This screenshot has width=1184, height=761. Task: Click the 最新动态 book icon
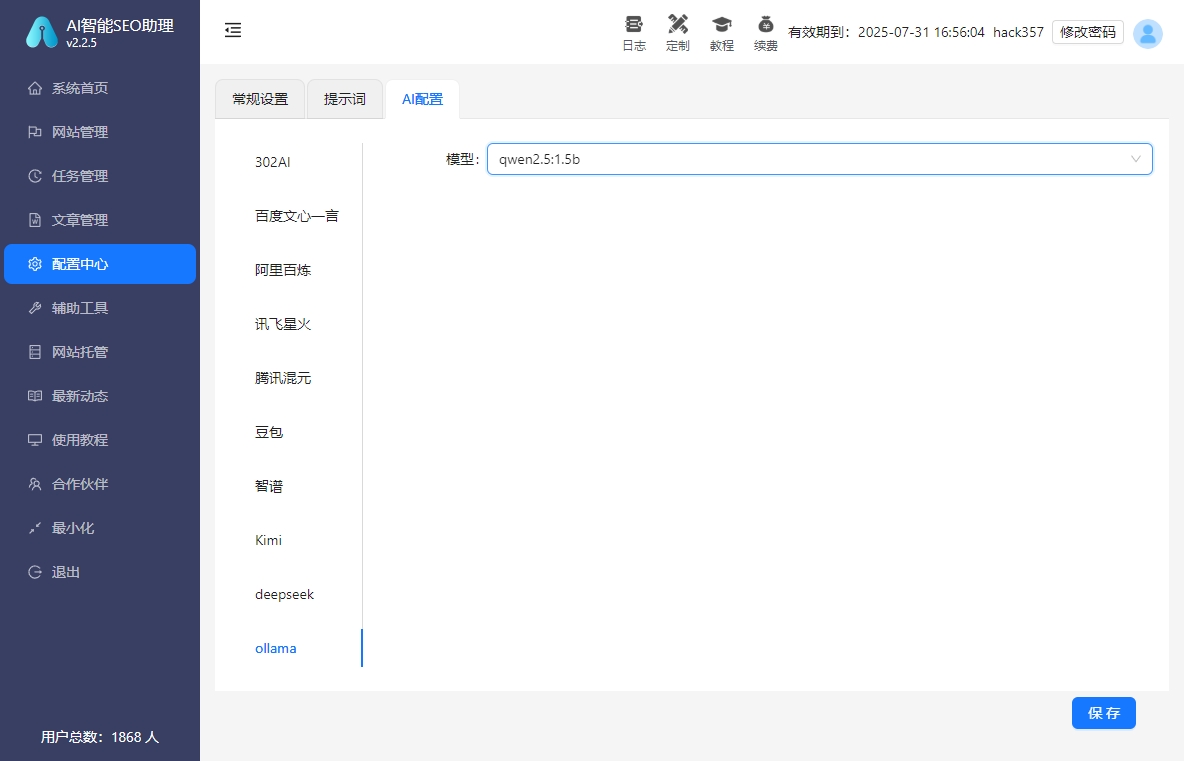coord(35,396)
